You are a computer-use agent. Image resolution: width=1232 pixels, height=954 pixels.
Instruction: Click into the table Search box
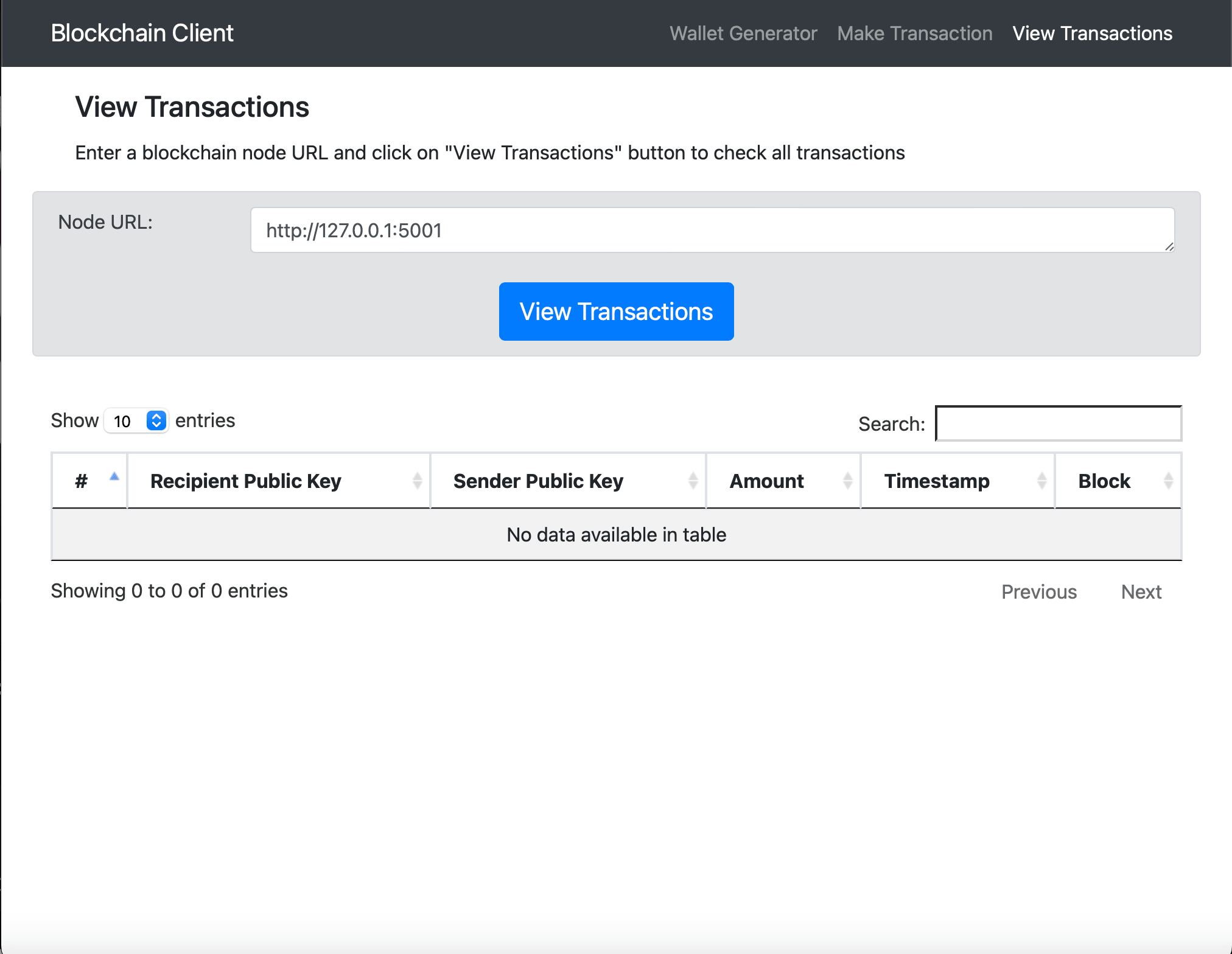click(x=1058, y=423)
